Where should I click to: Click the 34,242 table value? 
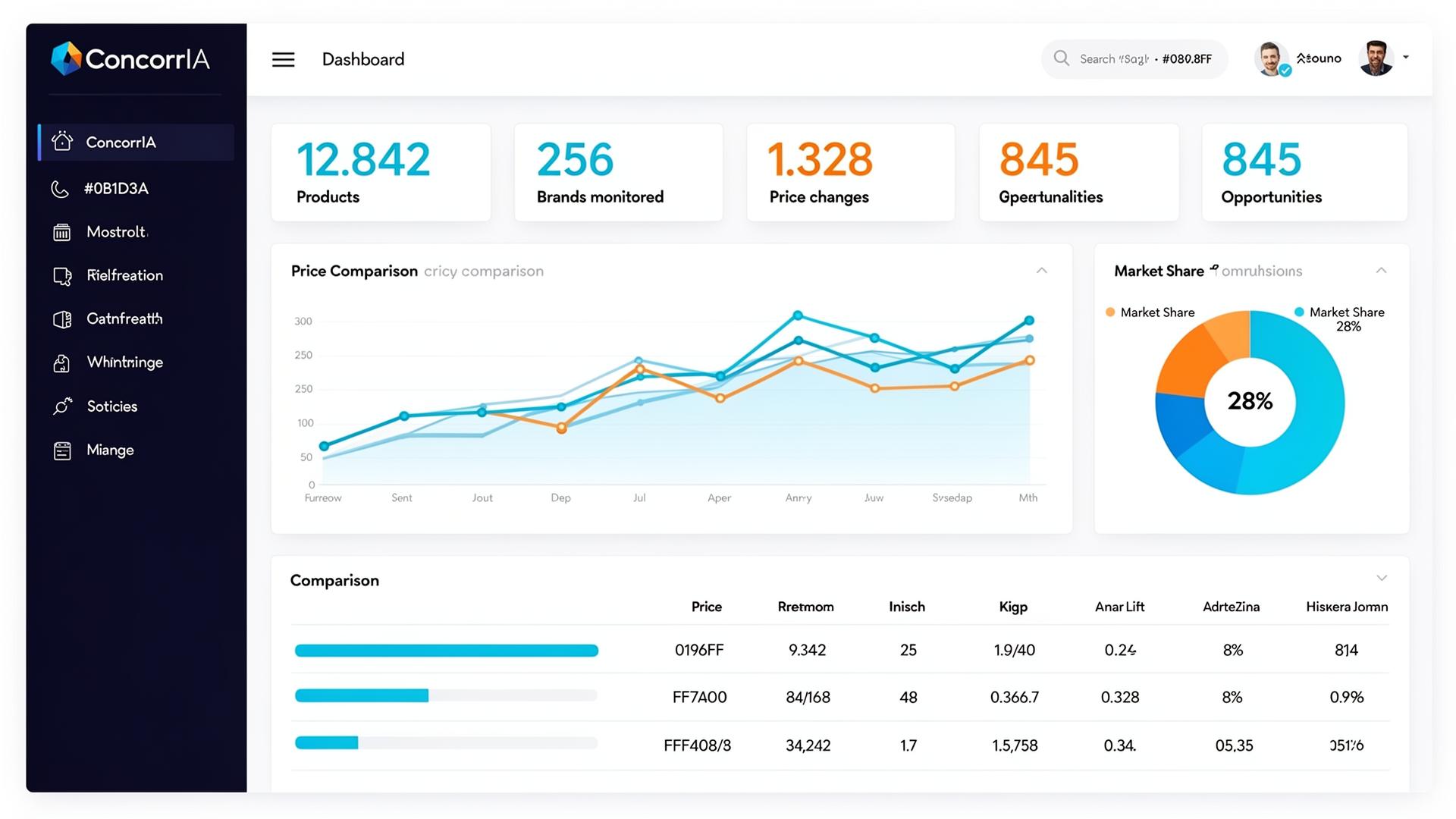point(808,746)
